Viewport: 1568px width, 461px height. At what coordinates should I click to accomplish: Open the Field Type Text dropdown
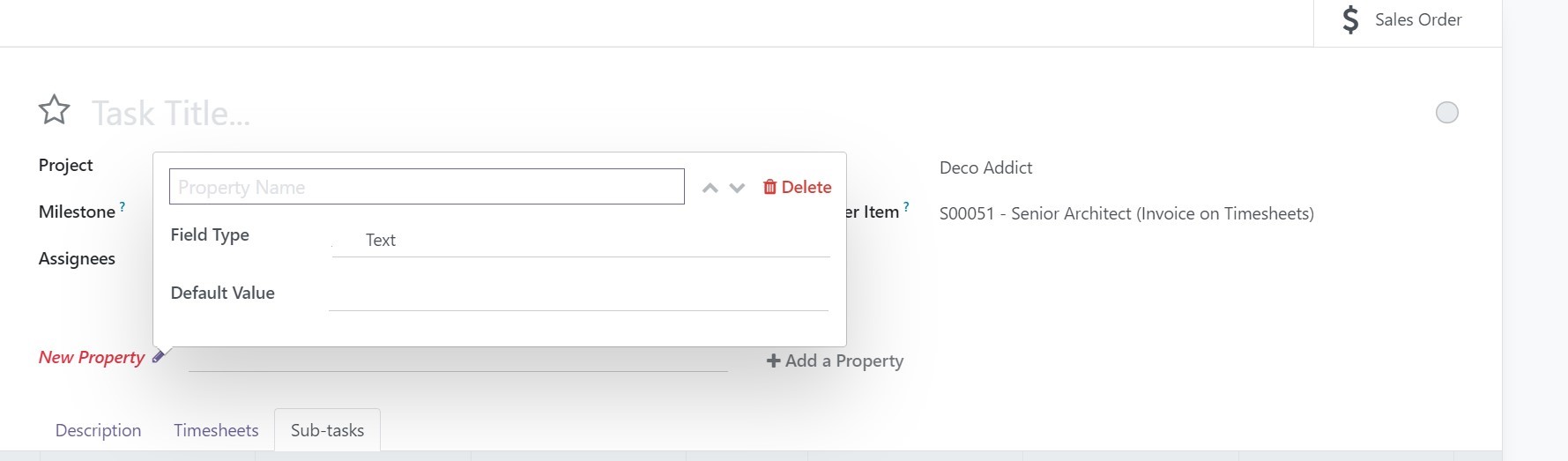[x=581, y=240]
